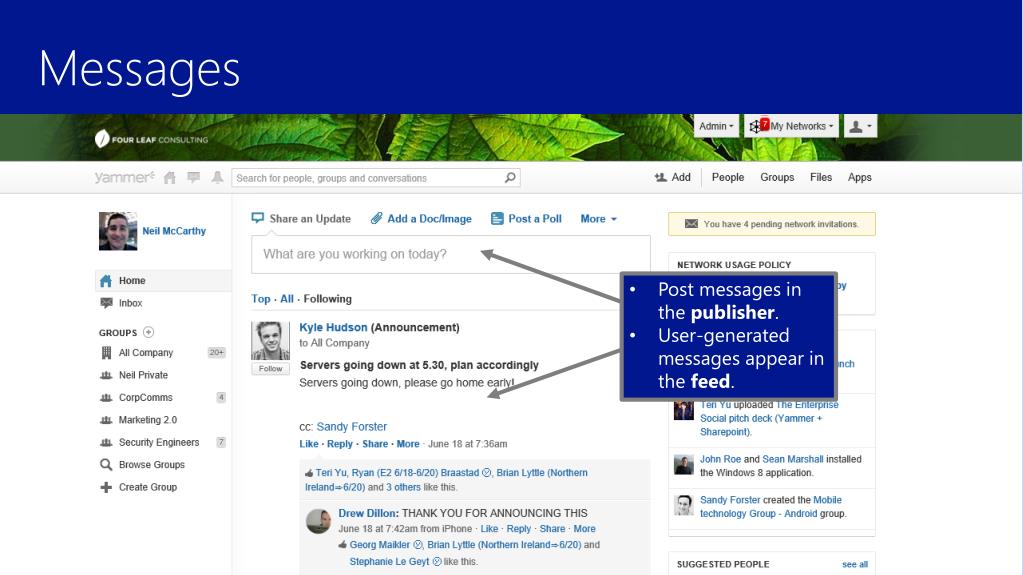Open the inbox messages icon in navbar
The width and height of the screenshot is (1023, 575).
(x=193, y=178)
